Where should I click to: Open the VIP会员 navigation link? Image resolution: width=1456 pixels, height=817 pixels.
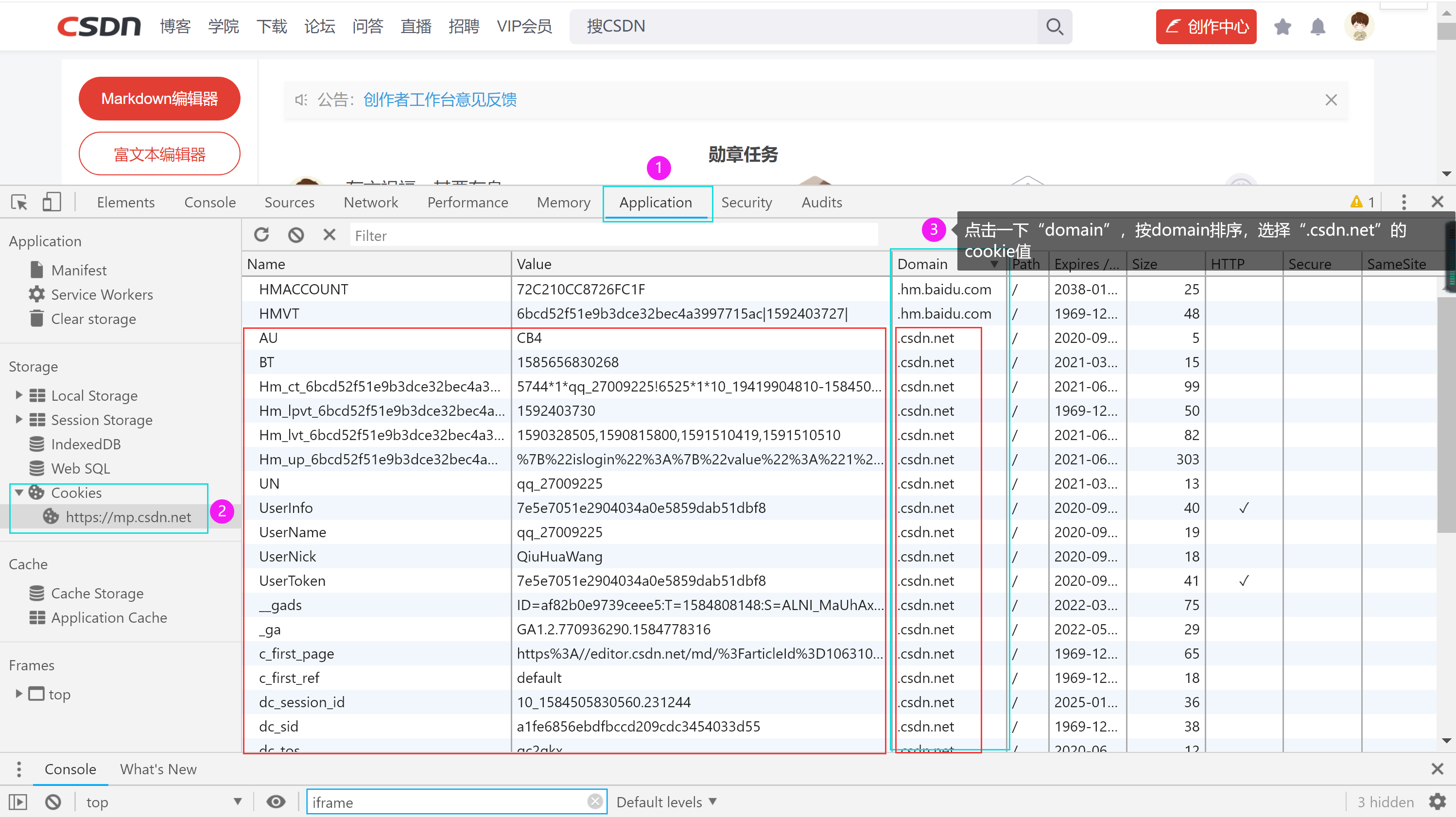[524, 27]
